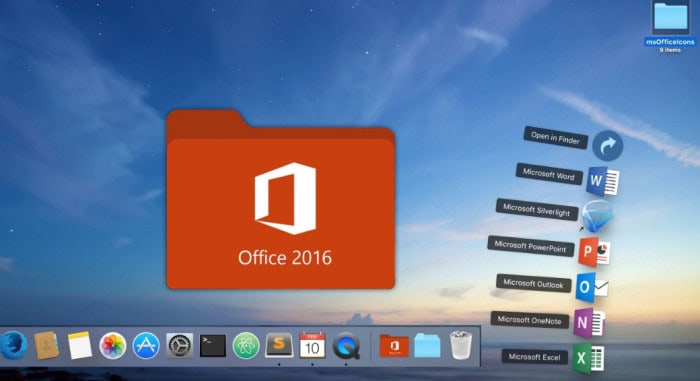The image size is (700, 381).
Task: Open Firefox from the Dock
Action: click(12, 345)
